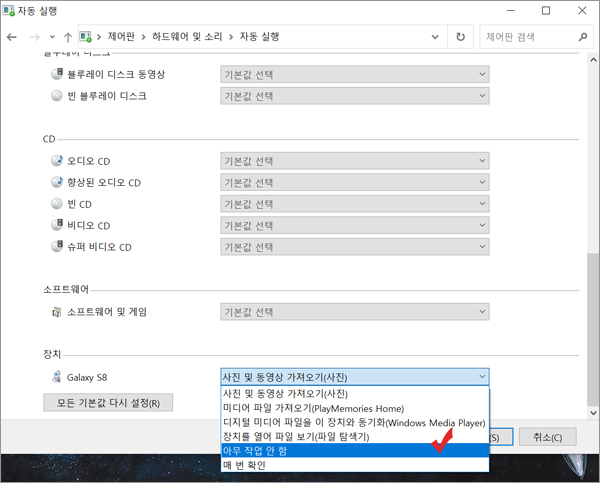Image resolution: width=600 pixels, height=483 pixels.
Task: Select 제어판 breadcrumb
Action: 121,36
